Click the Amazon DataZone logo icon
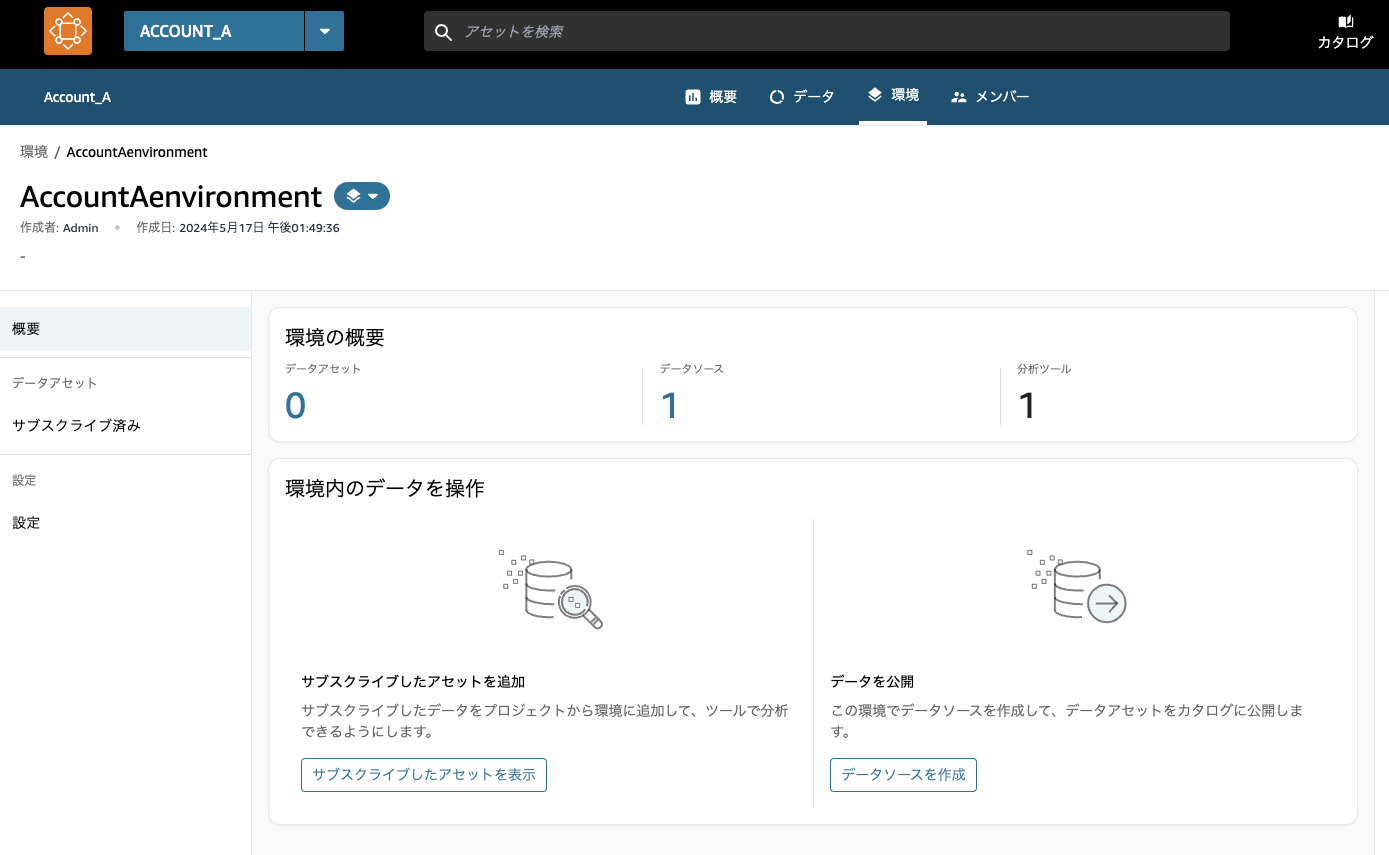The width and height of the screenshot is (1389, 855). point(66,30)
